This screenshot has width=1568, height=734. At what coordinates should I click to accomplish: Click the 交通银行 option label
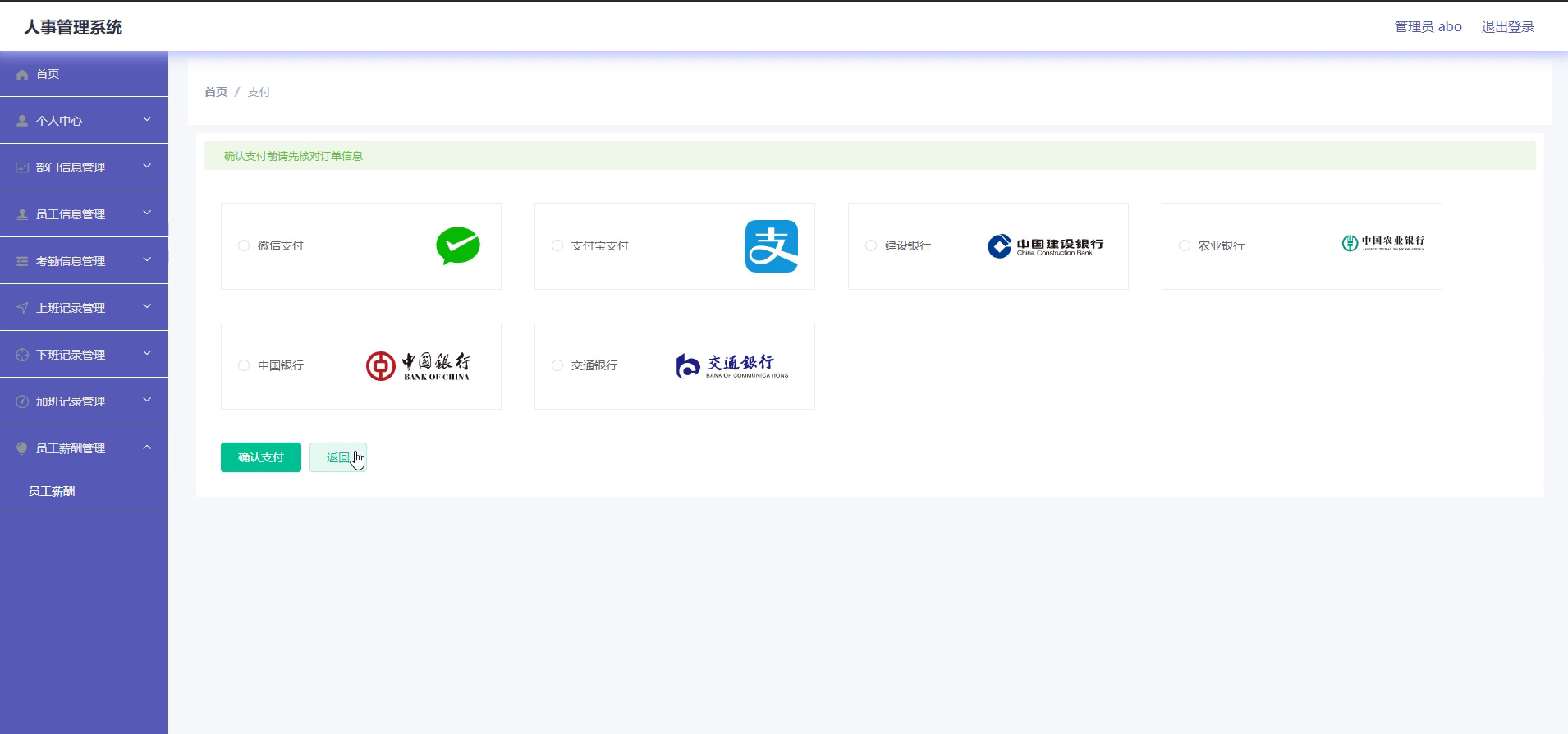coord(594,365)
